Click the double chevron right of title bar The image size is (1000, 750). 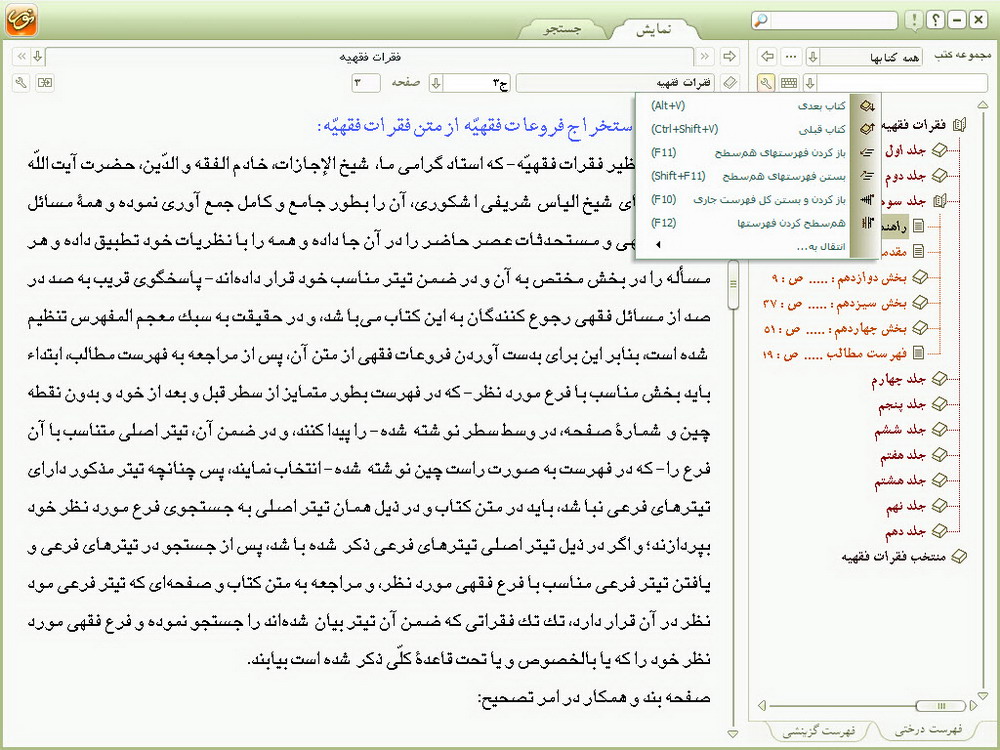point(705,57)
